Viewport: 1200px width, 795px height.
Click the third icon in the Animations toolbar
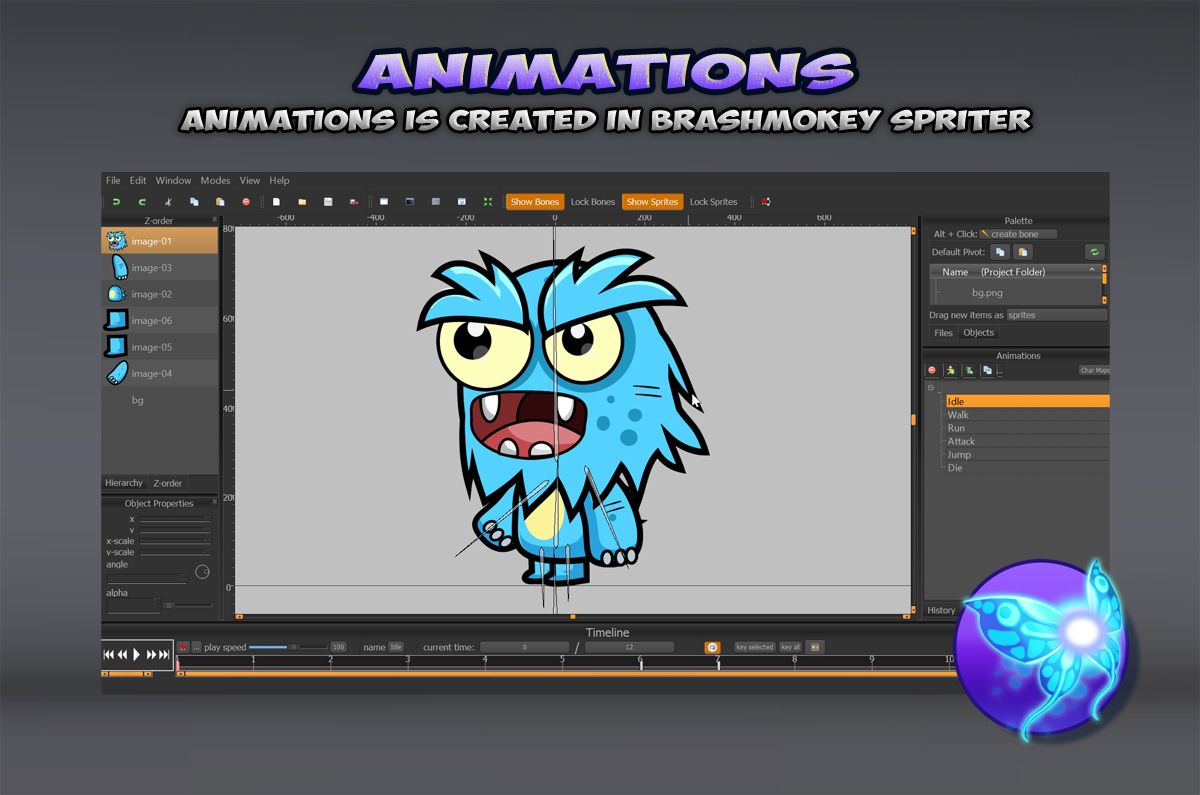969,370
